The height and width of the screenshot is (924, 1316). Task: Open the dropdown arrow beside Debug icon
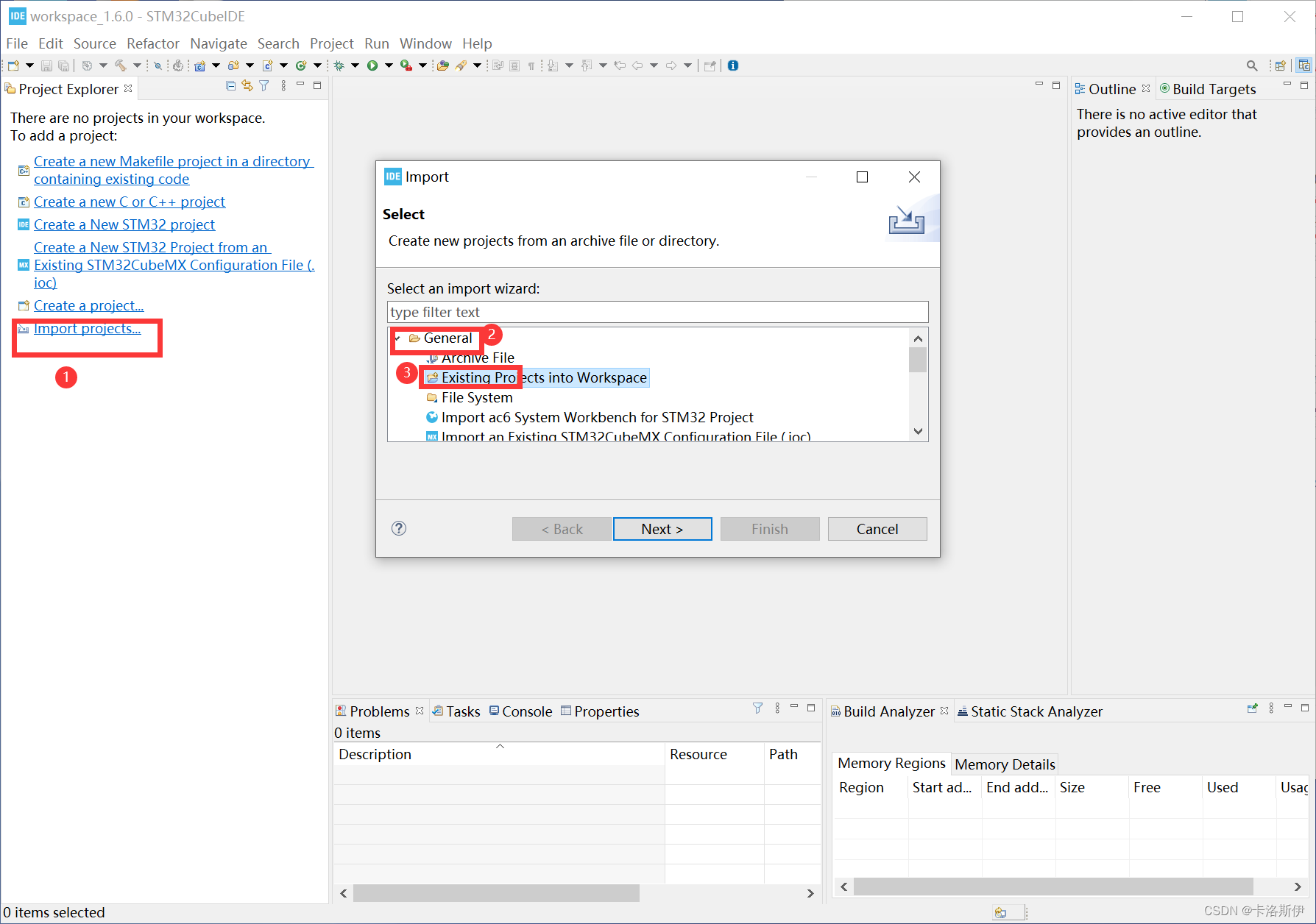(x=355, y=65)
